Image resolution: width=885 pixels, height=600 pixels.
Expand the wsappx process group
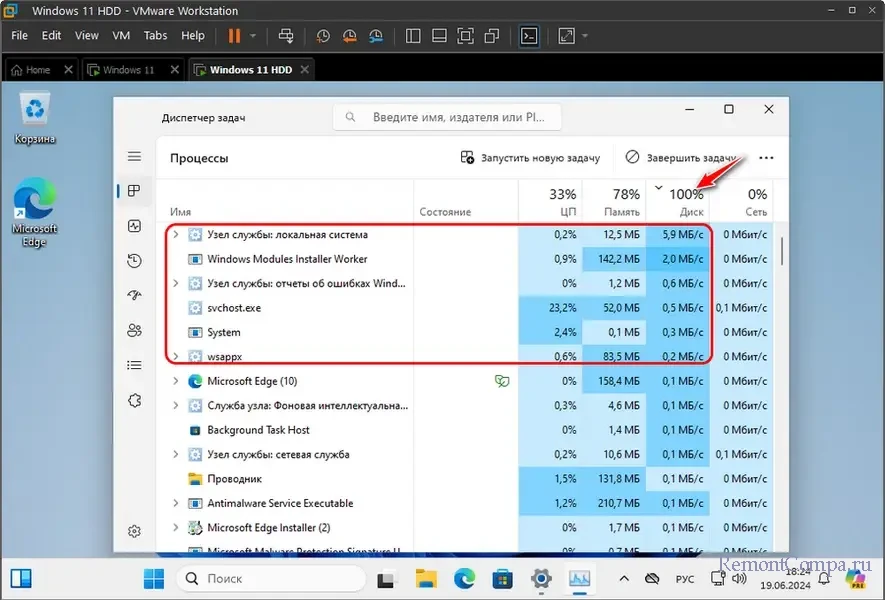[x=176, y=356]
